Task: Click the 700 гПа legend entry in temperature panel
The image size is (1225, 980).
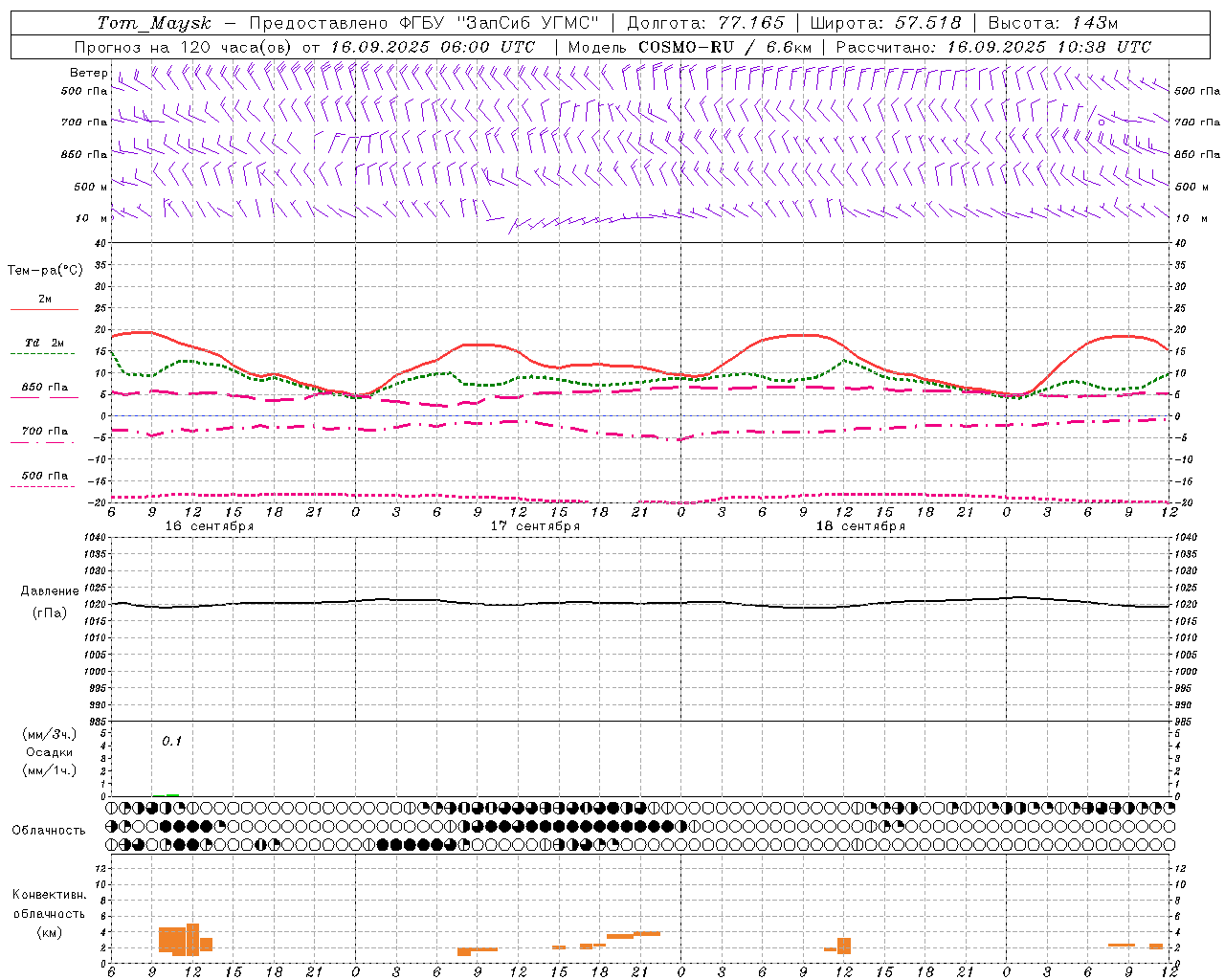Action: 45,432
